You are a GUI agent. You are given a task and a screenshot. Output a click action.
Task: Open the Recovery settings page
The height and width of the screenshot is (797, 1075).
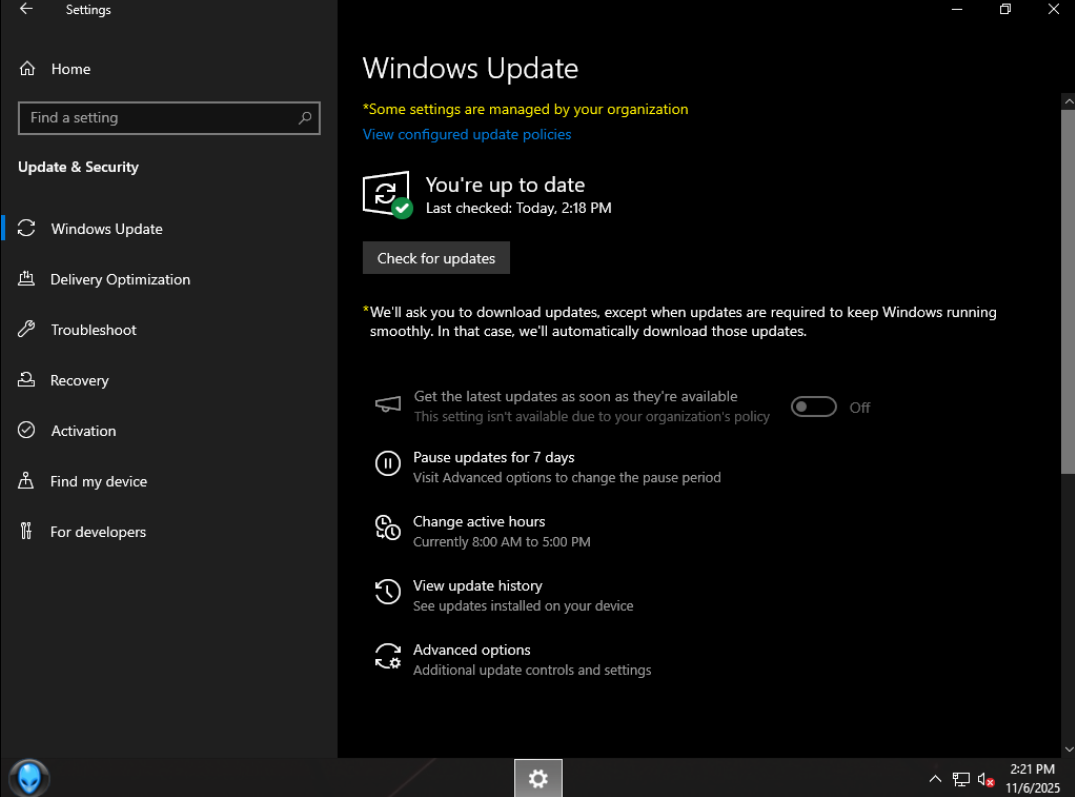click(x=79, y=380)
